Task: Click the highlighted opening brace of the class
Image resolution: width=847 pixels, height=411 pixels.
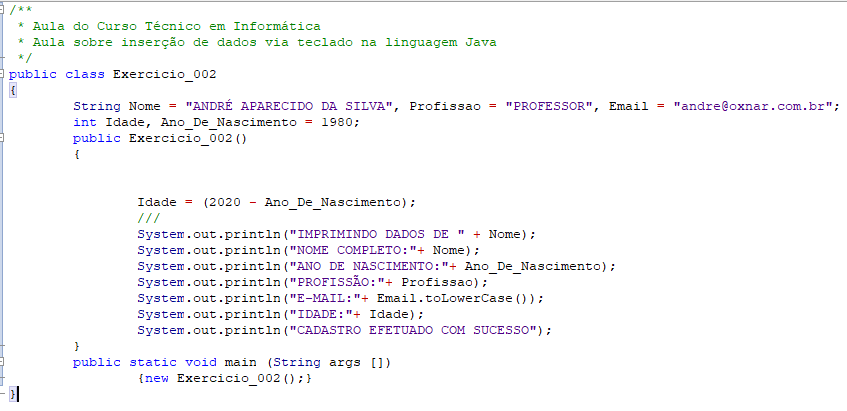Action: (12, 90)
